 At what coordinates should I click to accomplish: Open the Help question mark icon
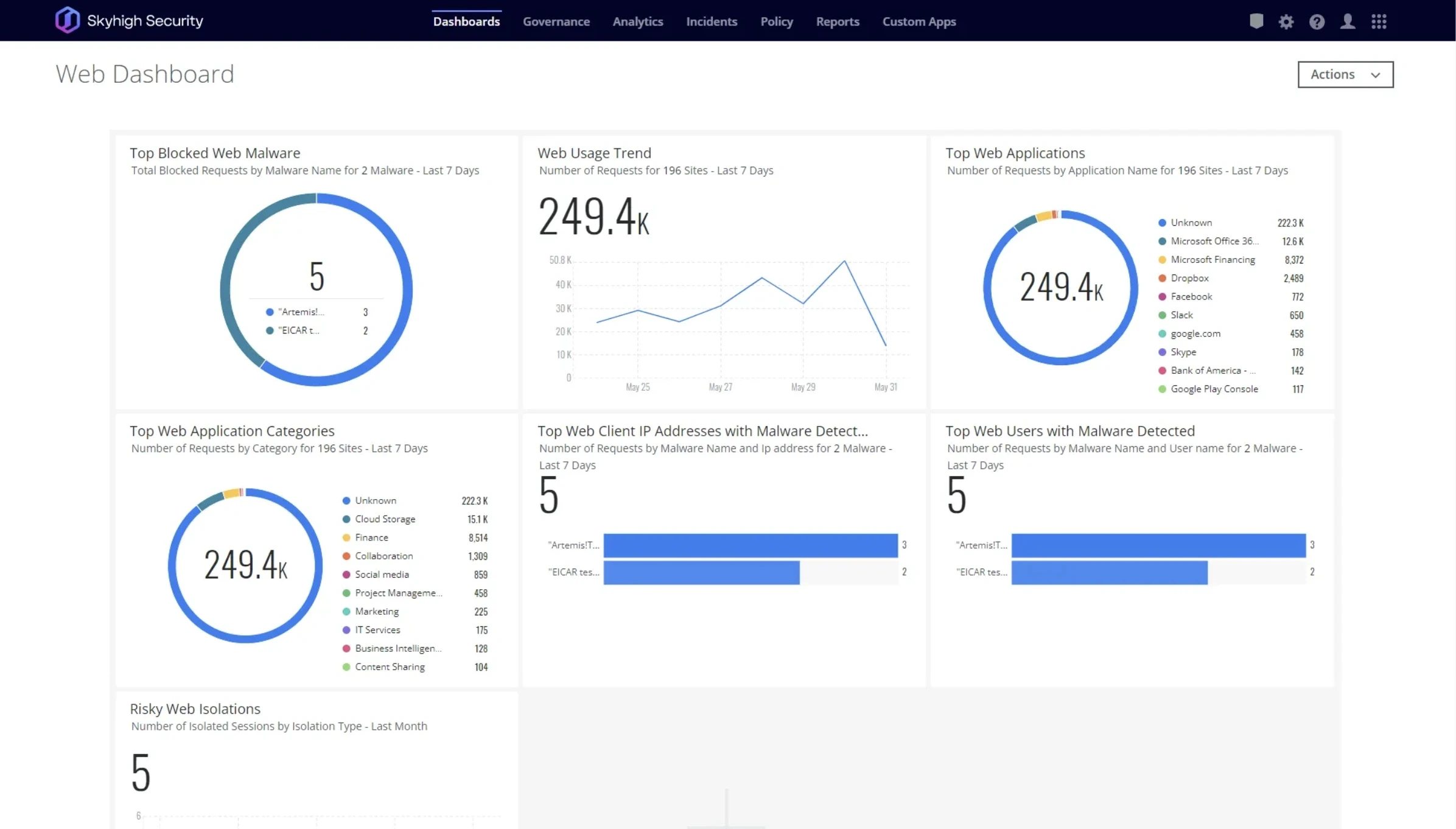click(1317, 22)
